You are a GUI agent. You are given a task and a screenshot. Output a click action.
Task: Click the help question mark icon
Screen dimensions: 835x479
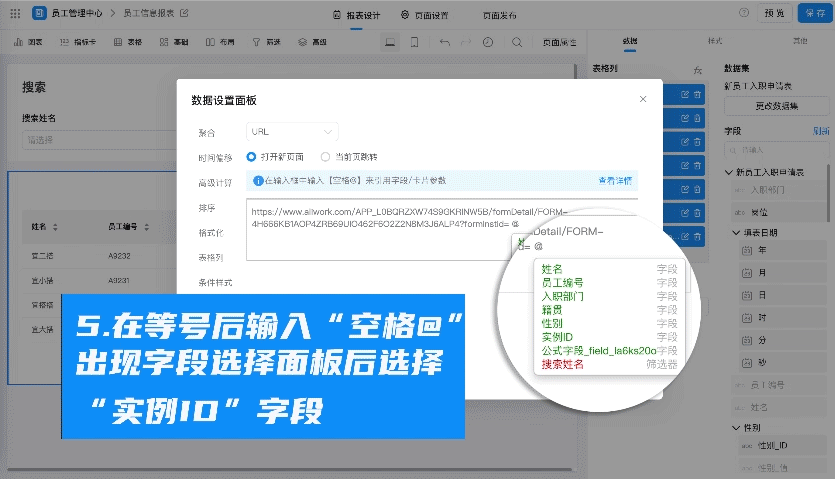tap(744, 13)
